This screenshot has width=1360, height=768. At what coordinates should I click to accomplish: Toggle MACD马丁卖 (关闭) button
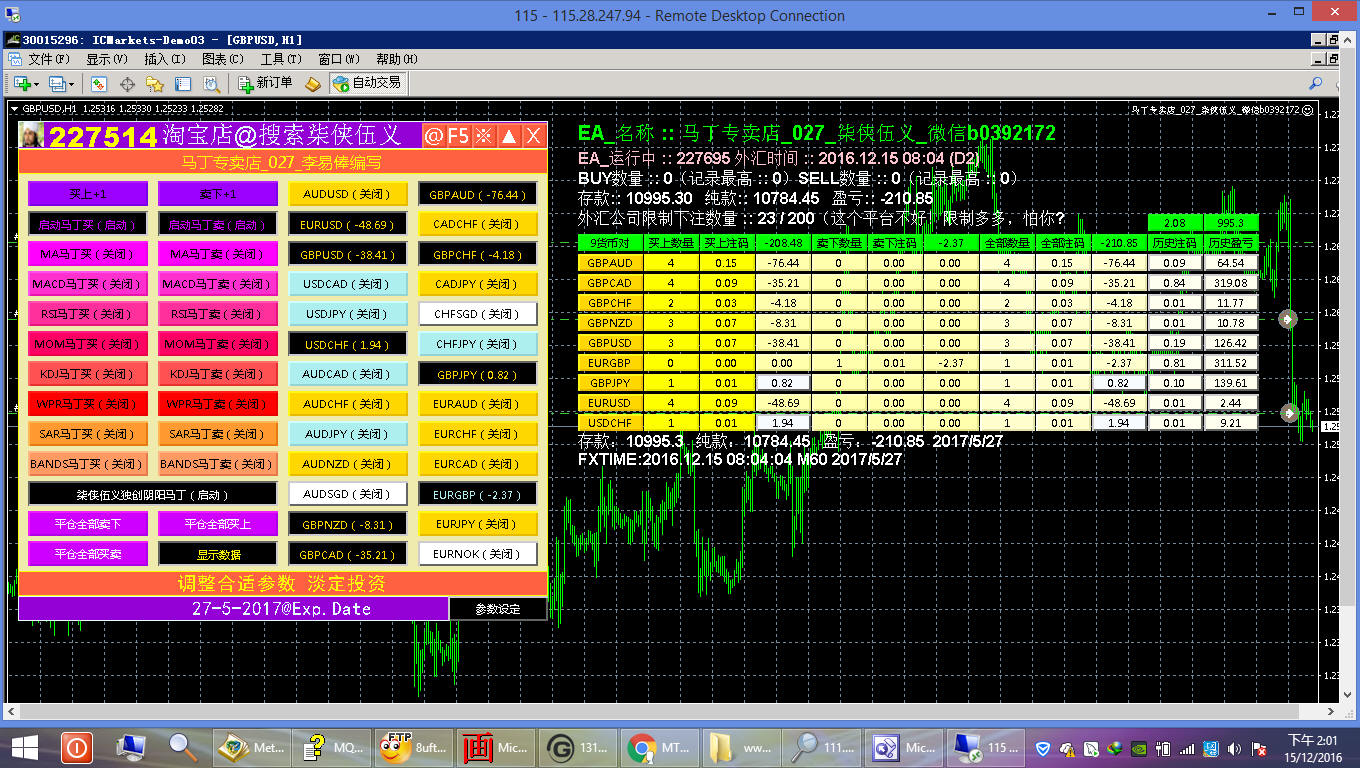217,284
